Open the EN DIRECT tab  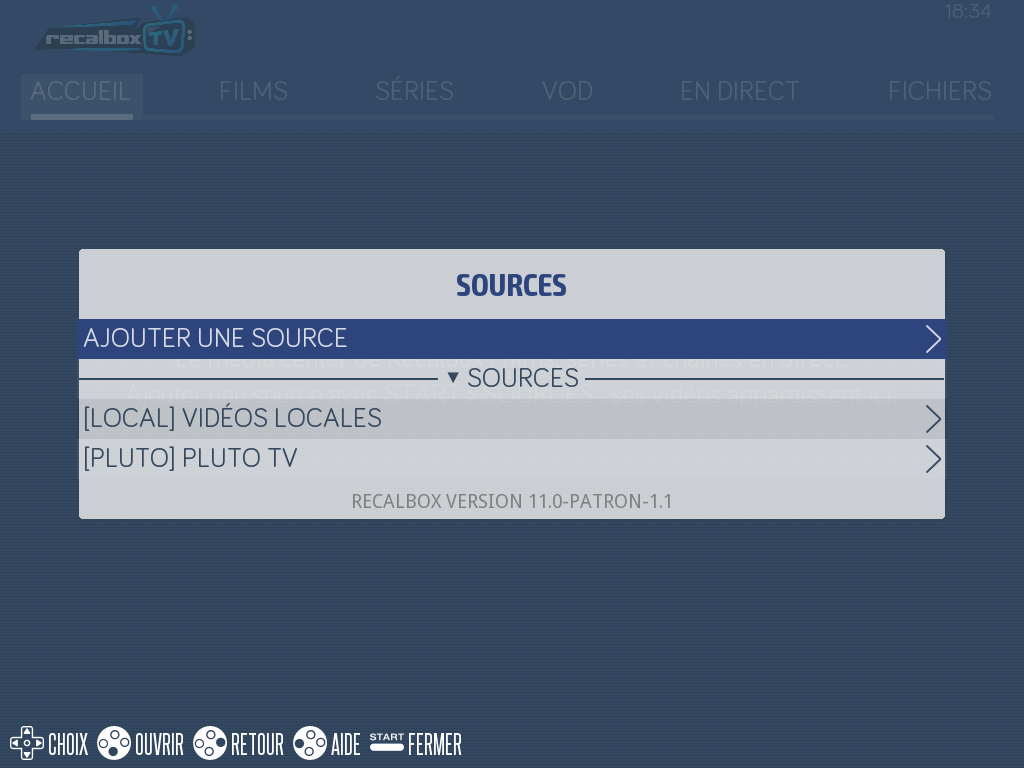tap(739, 91)
